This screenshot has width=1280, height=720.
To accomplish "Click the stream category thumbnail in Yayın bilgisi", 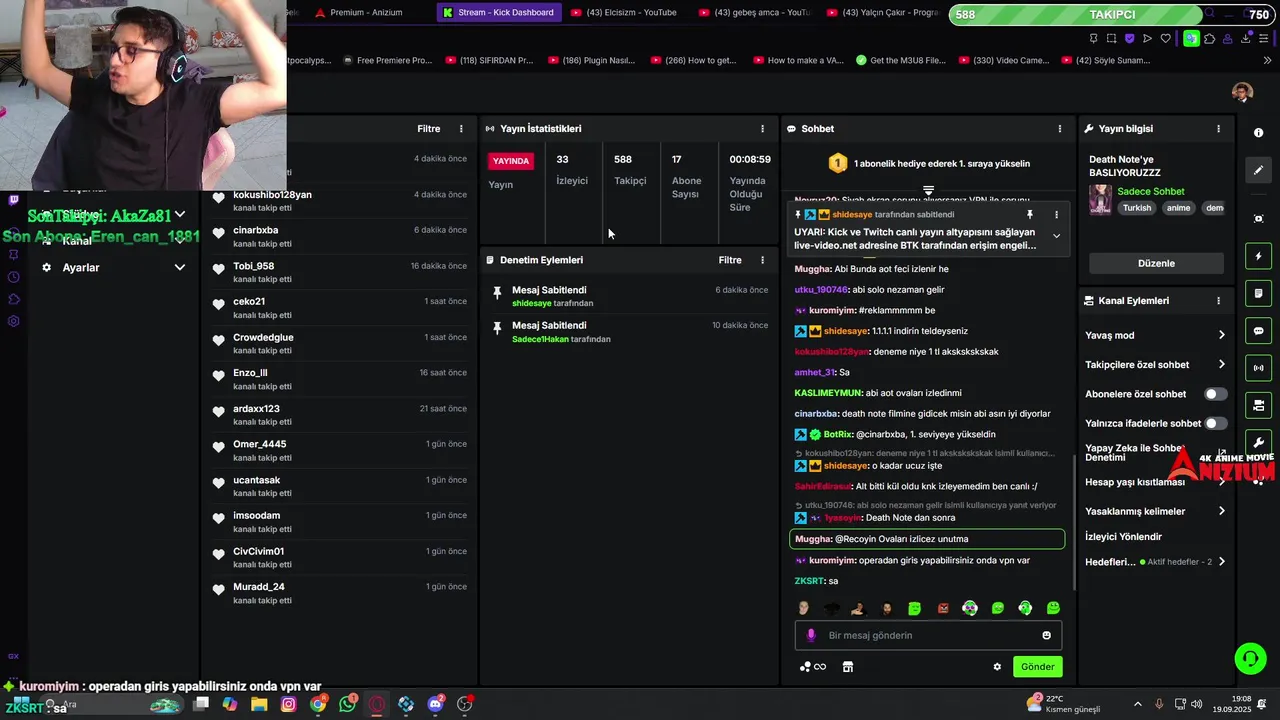I will pyautogui.click(x=1100, y=199).
